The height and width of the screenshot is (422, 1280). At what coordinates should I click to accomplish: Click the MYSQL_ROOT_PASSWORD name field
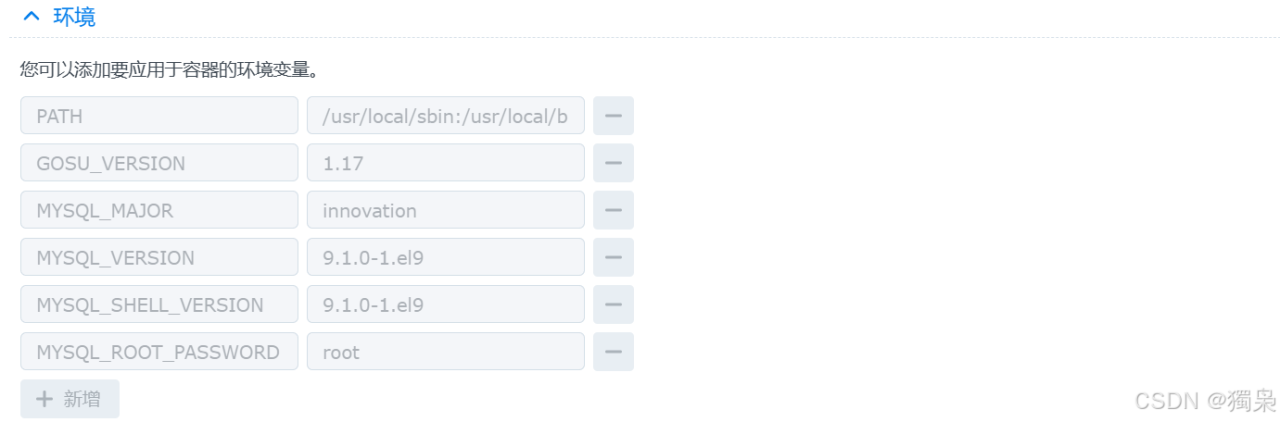[159, 351]
